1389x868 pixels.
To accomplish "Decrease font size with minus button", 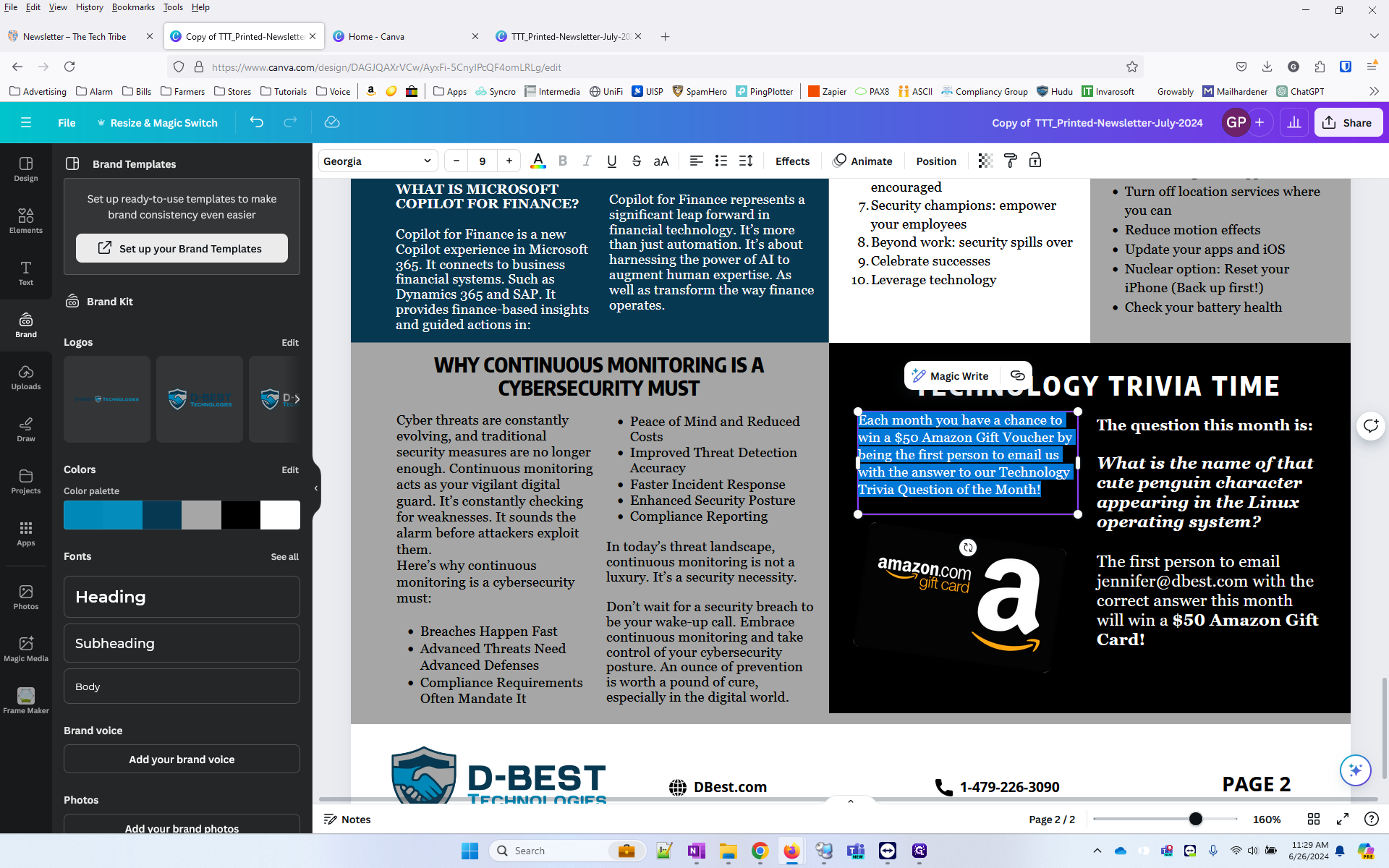I will (x=456, y=161).
